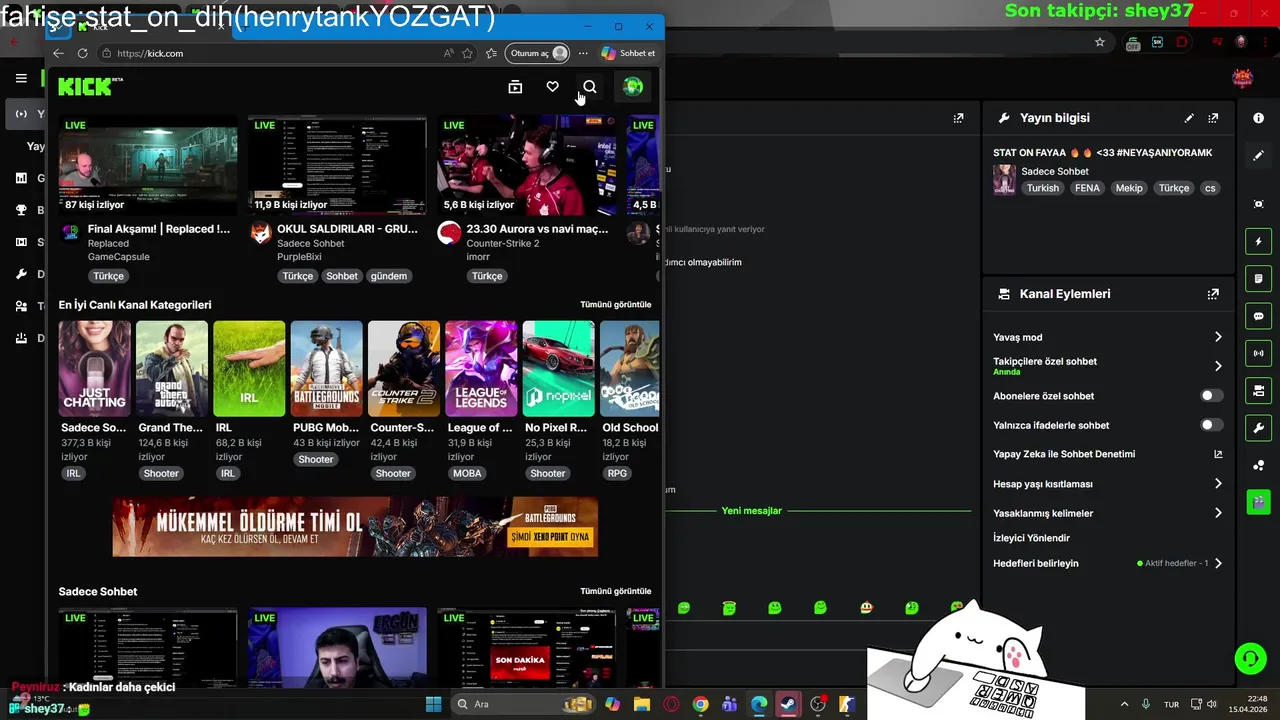Image resolution: width=1280 pixels, height=720 pixels.
Task: Select the chat bubble sidebar icon
Action: pyautogui.click(x=1258, y=316)
